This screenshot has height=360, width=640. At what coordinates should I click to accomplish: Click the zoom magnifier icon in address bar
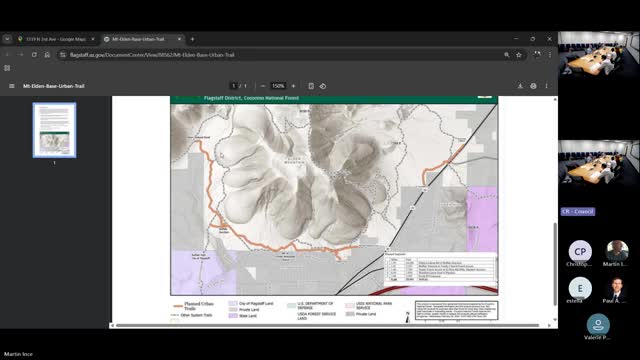coord(507,55)
